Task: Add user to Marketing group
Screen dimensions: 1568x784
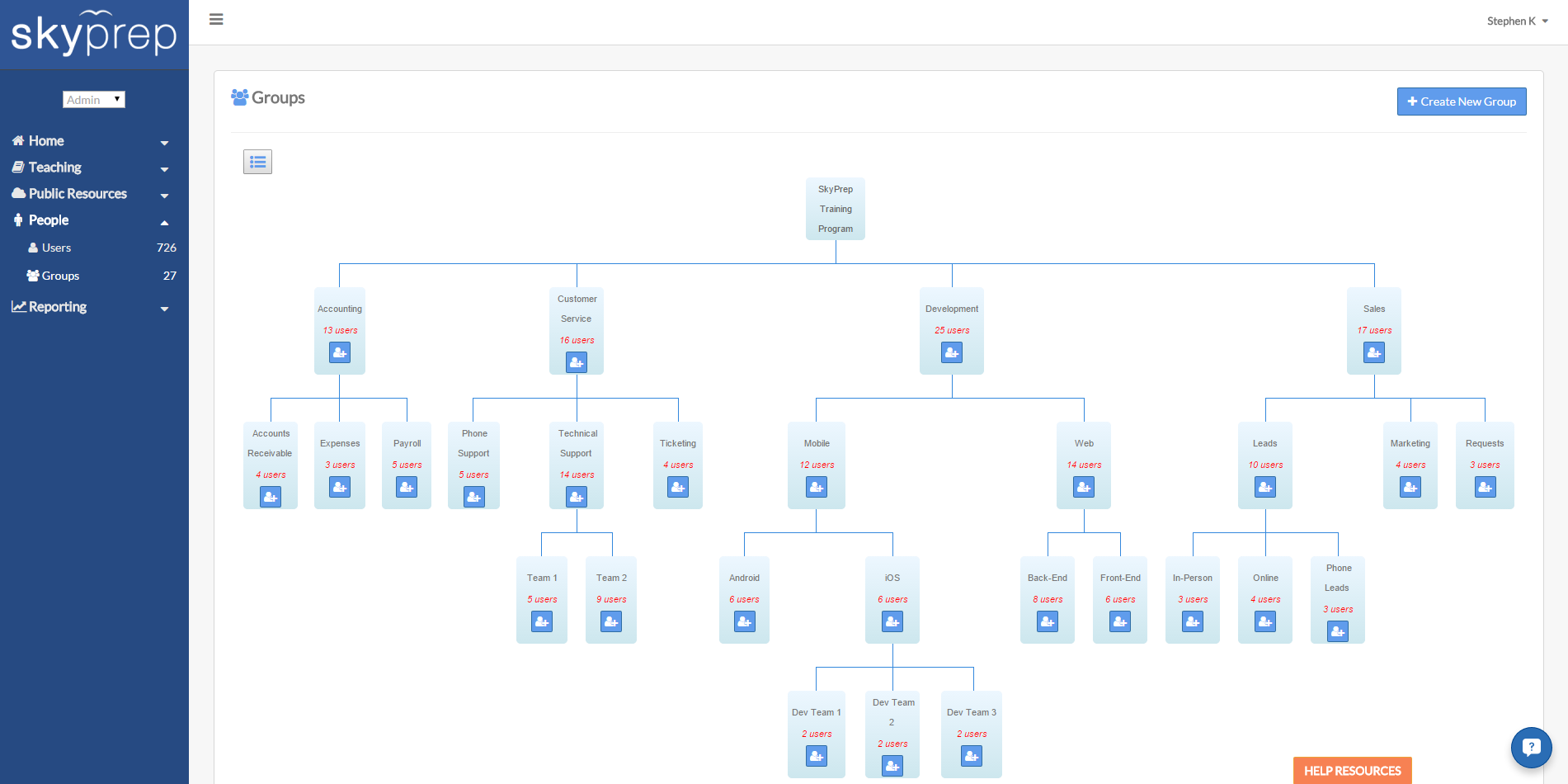Action: pyautogui.click(x=1410, y=488)
